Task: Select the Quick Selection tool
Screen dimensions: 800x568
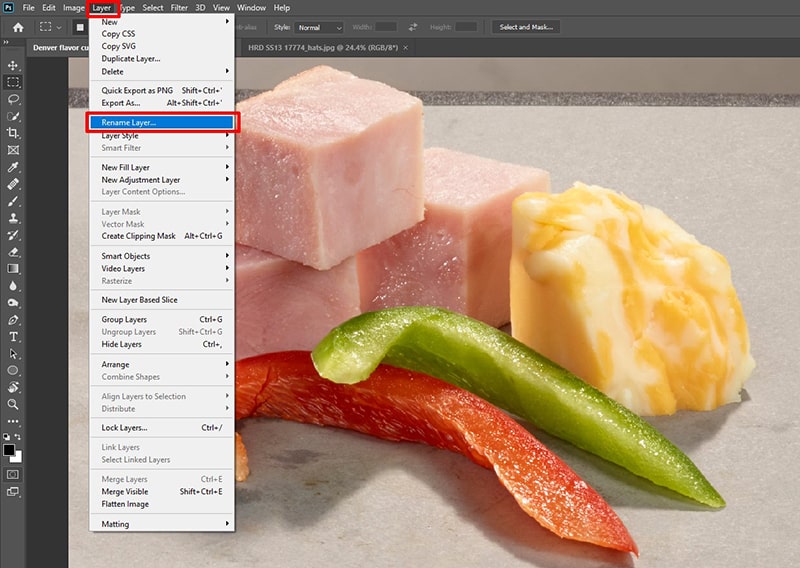Action: point(13,116)
